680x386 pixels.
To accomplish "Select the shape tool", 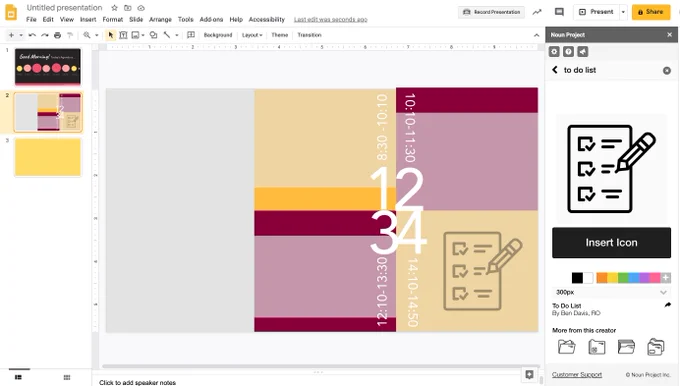I will [153, 35].
